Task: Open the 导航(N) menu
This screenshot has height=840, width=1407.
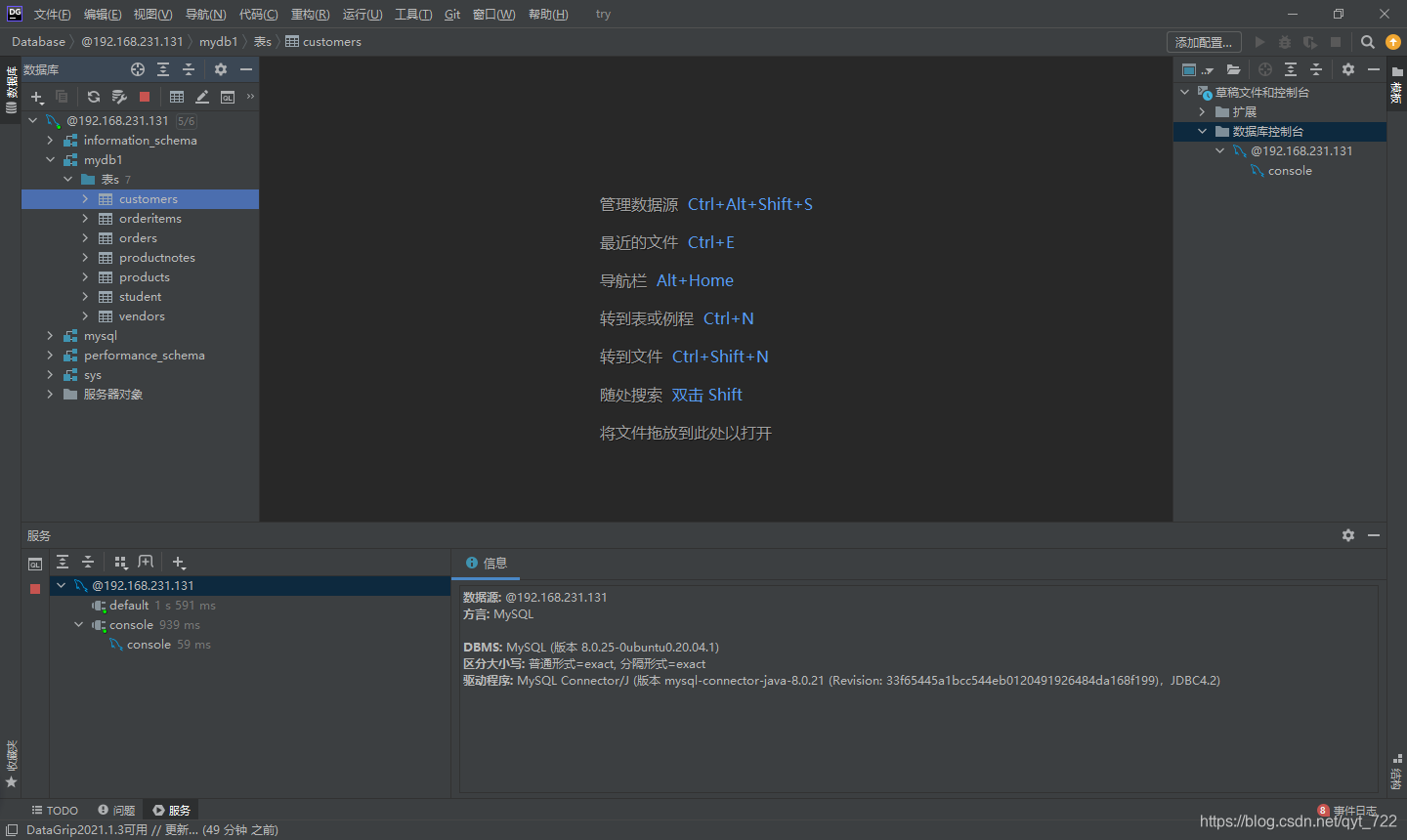Action: click(x=205, y=14)
